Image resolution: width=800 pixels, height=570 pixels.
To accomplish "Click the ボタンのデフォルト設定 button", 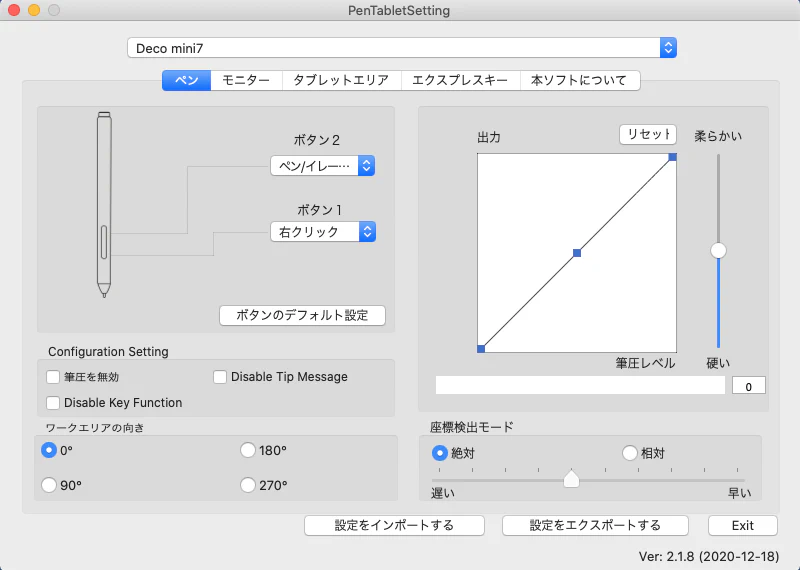I will [302, 315].
